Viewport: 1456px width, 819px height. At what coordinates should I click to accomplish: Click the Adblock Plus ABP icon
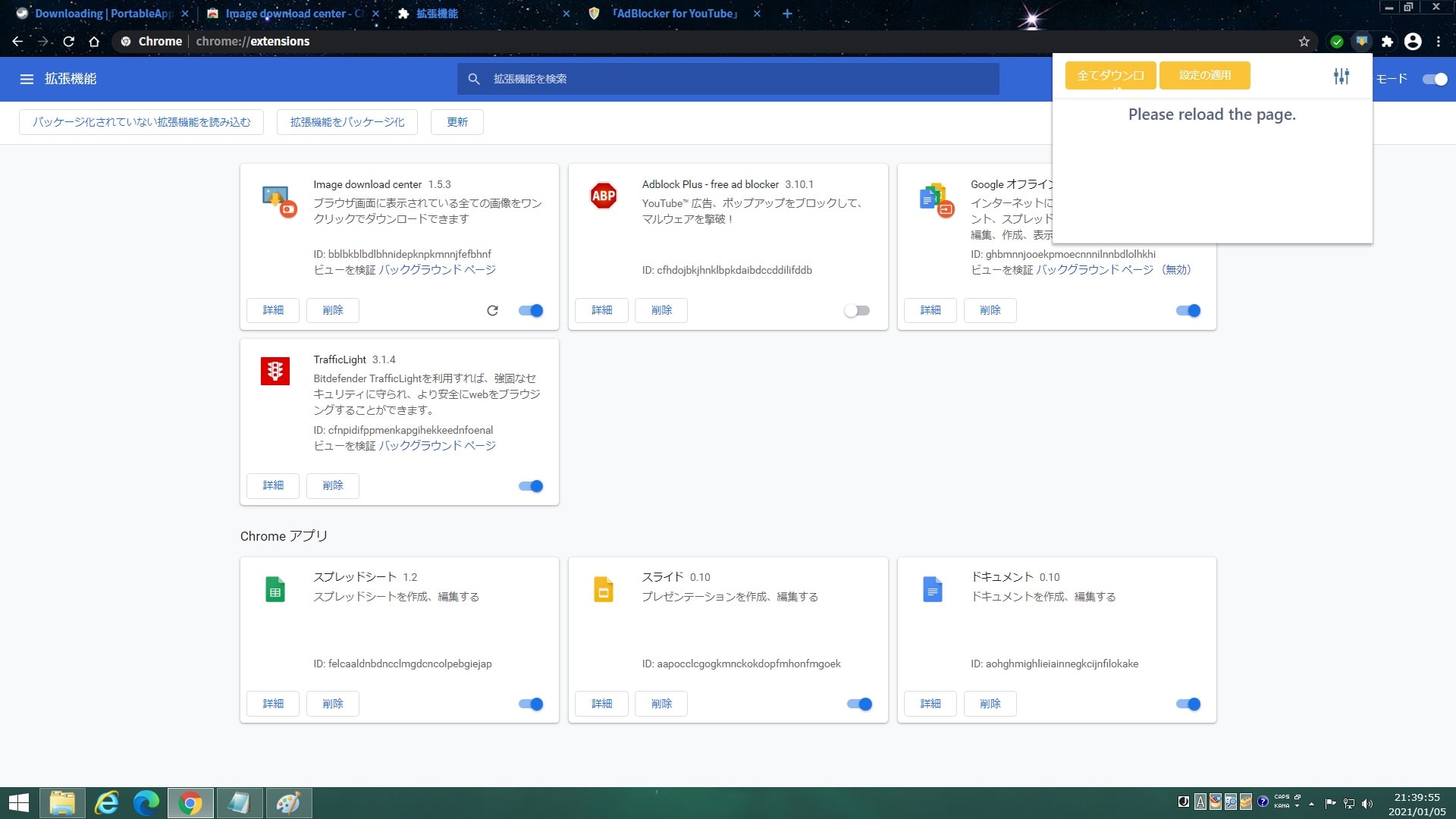coord(604,196)
